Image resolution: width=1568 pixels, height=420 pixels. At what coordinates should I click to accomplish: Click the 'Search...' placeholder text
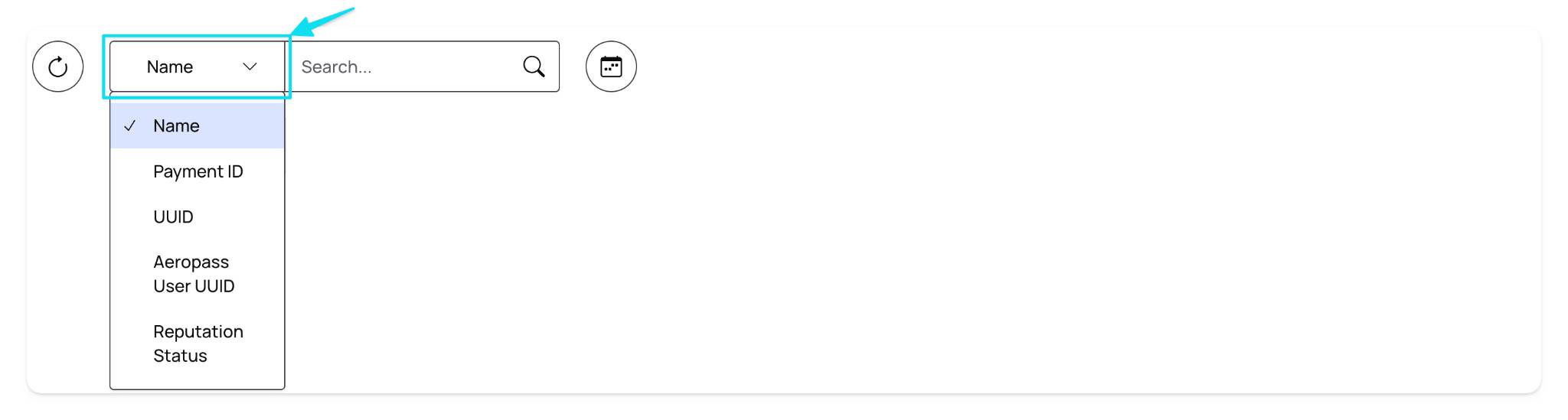(x=336, y=67)
